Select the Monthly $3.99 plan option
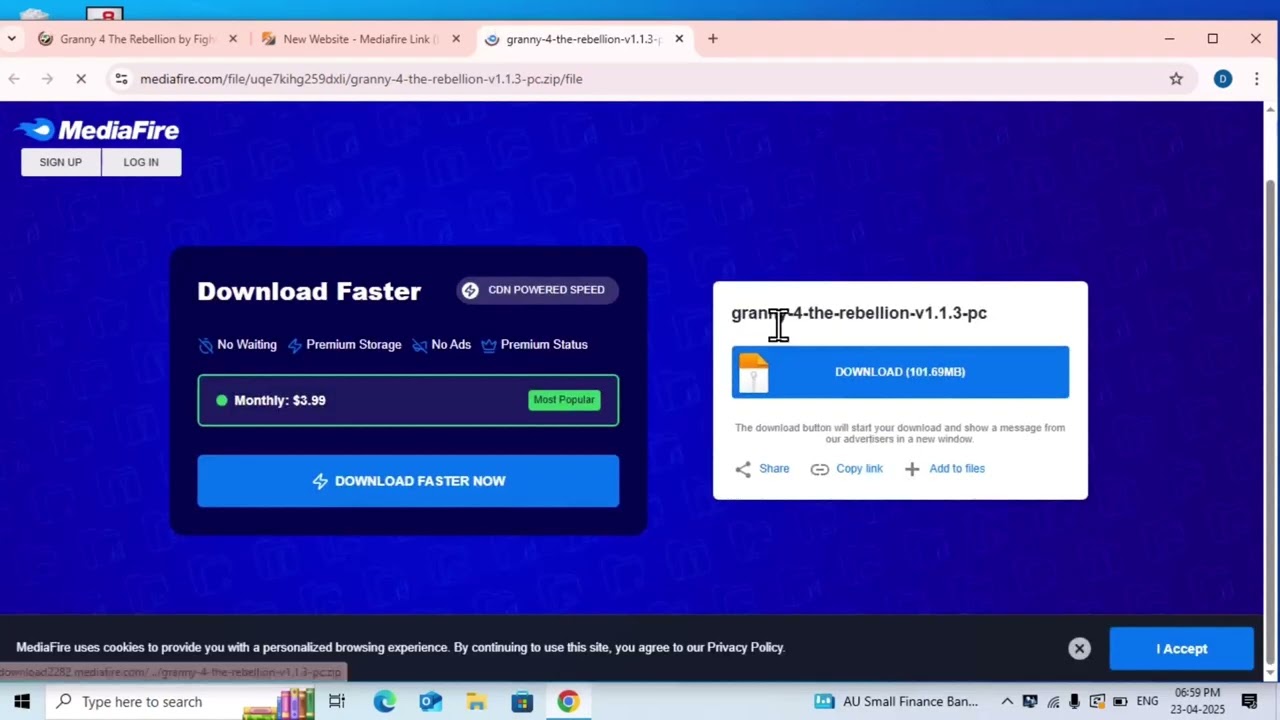 408,400
